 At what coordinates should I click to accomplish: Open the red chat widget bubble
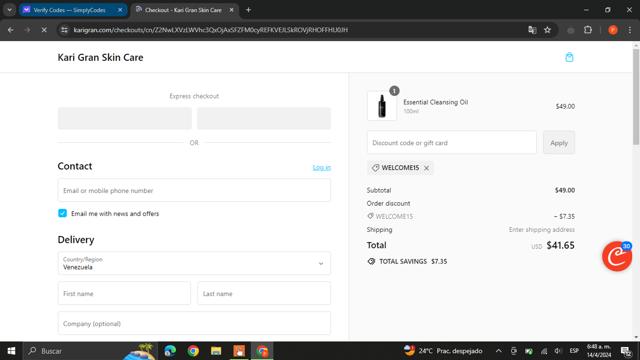tap(617, 256)
